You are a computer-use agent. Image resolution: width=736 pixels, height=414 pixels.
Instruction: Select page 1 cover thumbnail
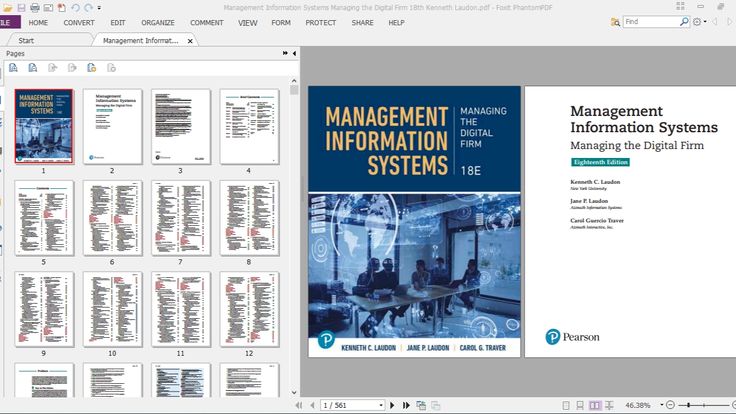[x=44, y=126]
